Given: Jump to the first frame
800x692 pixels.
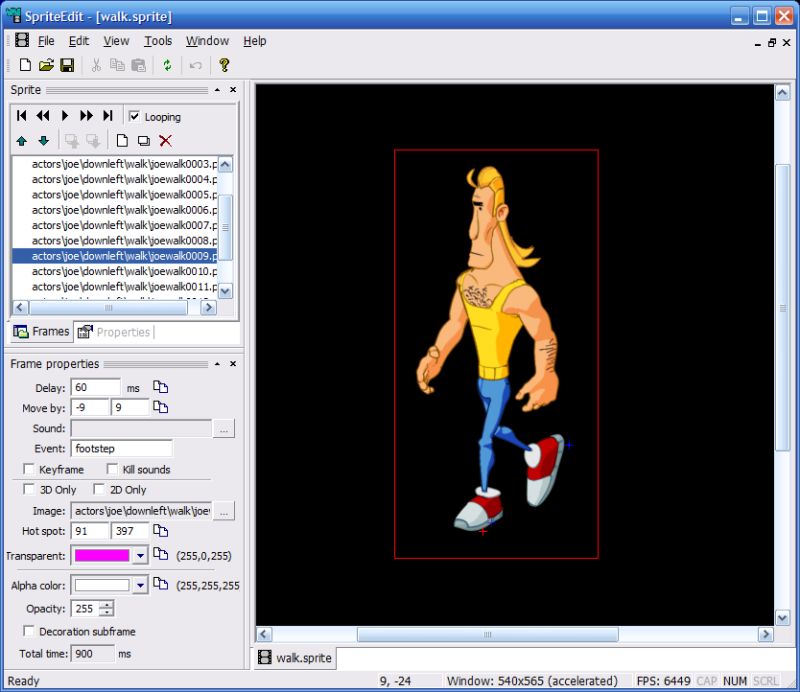Looking at the screenshot, I should pyautogui.click(x=20, y=115).
